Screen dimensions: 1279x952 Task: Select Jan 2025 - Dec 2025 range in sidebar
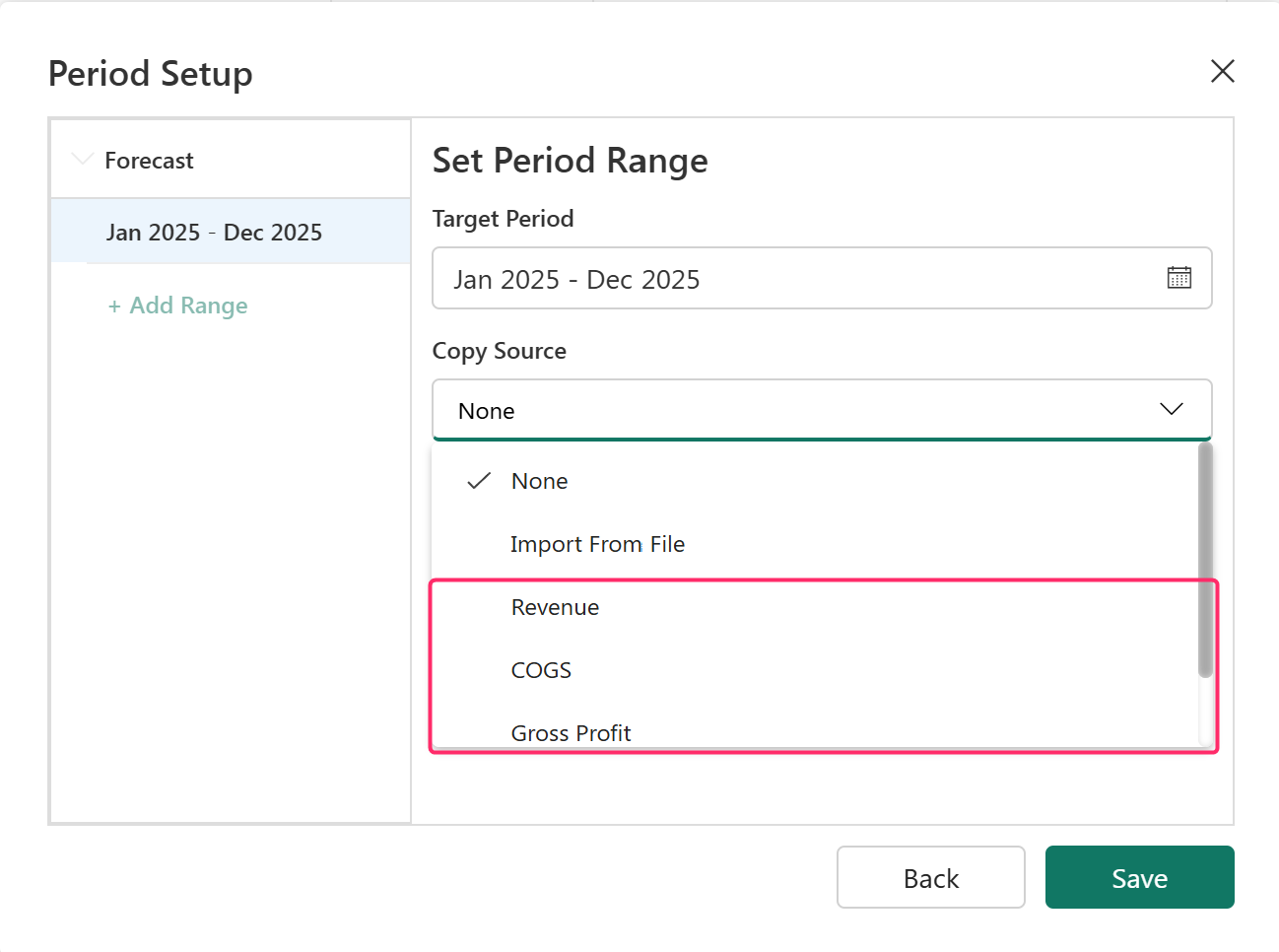click(x=214, y=233)
